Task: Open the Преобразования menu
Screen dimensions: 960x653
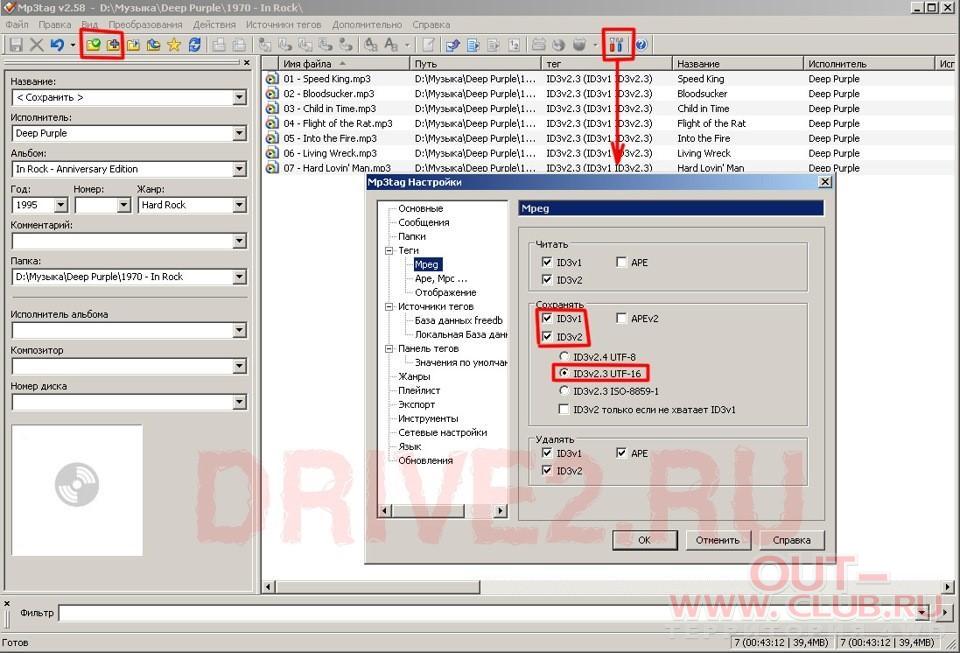Action: [146, 24]
